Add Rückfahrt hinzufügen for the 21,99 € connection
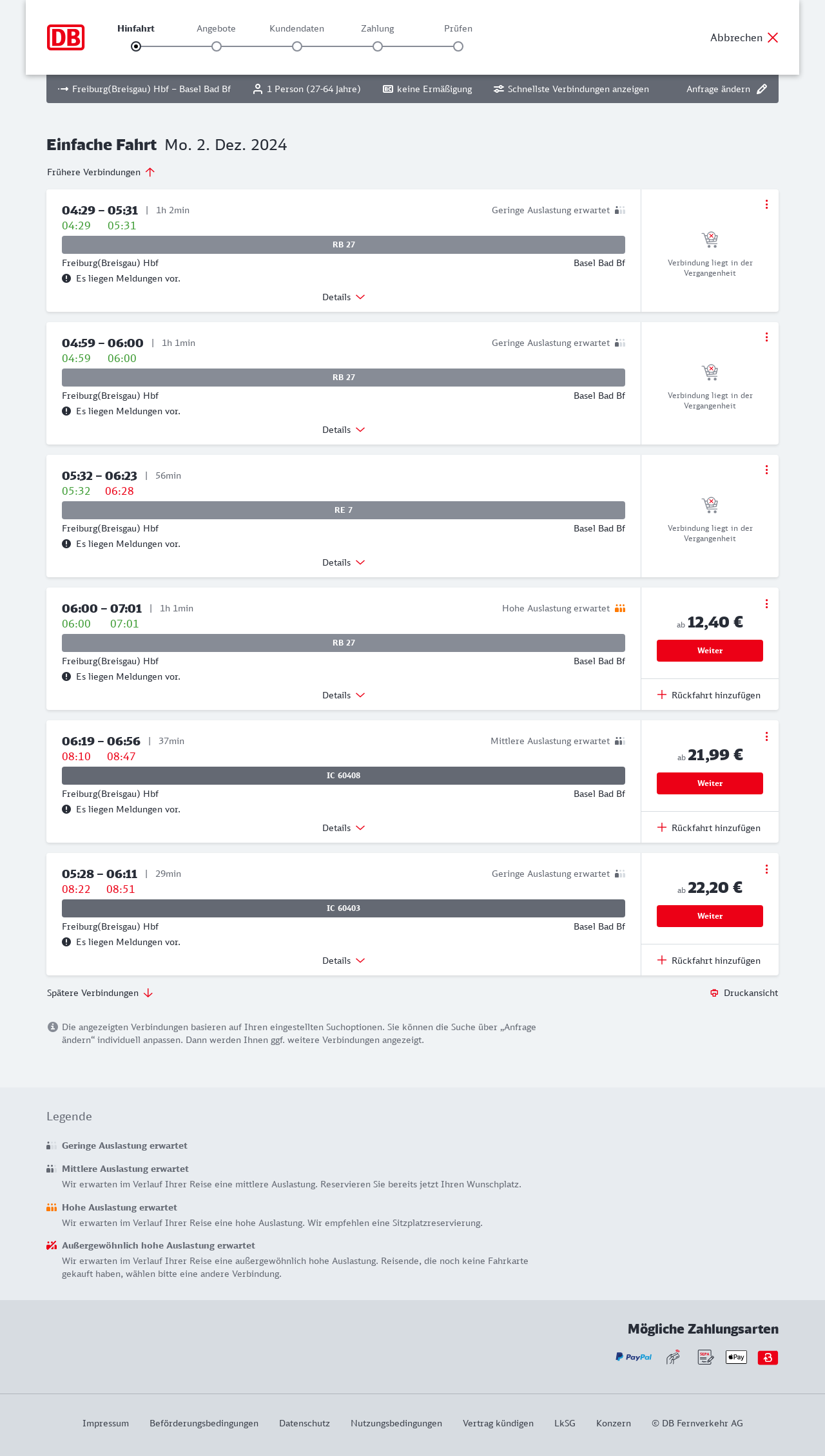The width and height of the screenshot is (825, 1456). click(709, 828)
